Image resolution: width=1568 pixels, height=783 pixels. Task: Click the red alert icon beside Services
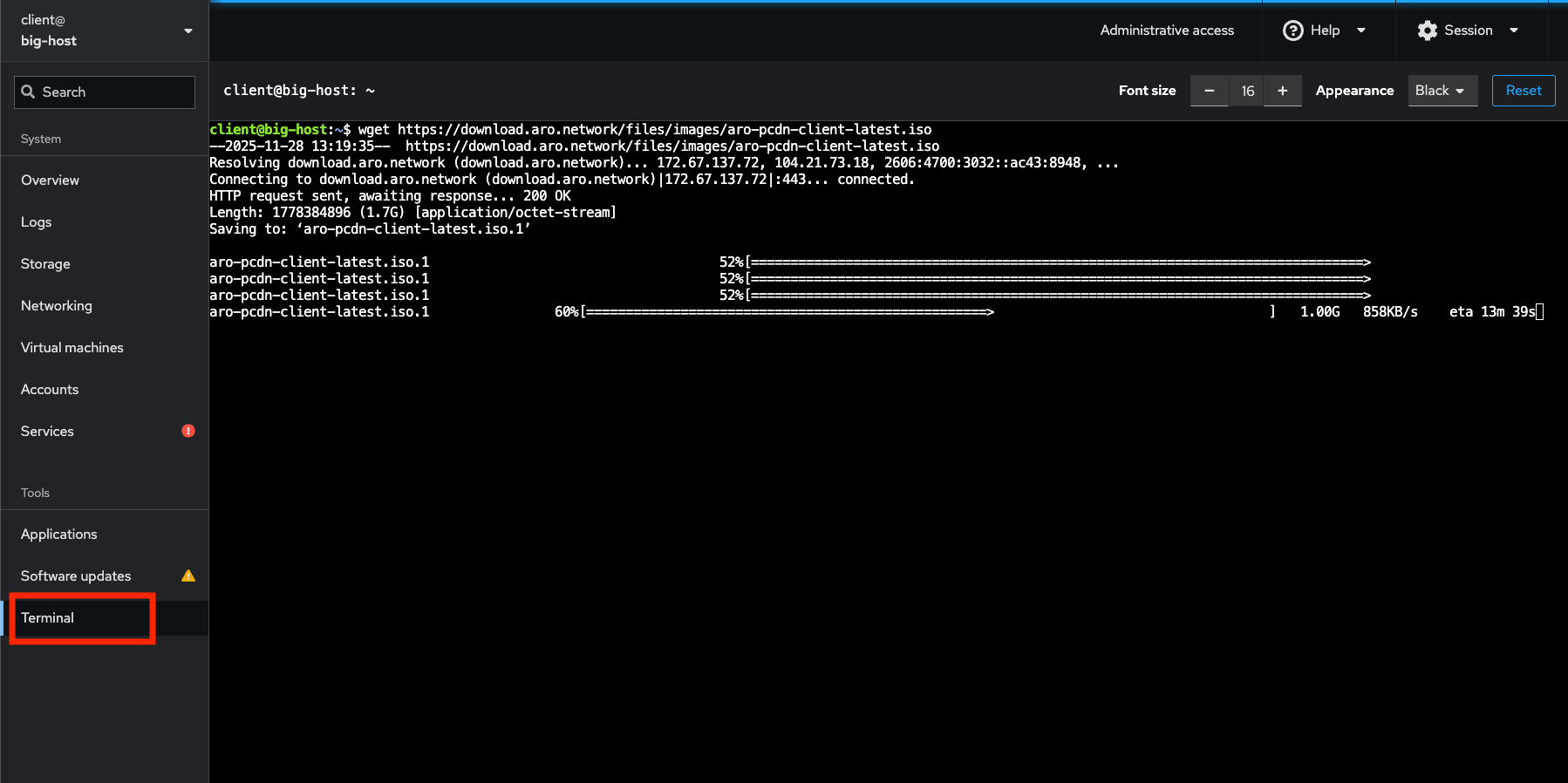coord(187,431)
